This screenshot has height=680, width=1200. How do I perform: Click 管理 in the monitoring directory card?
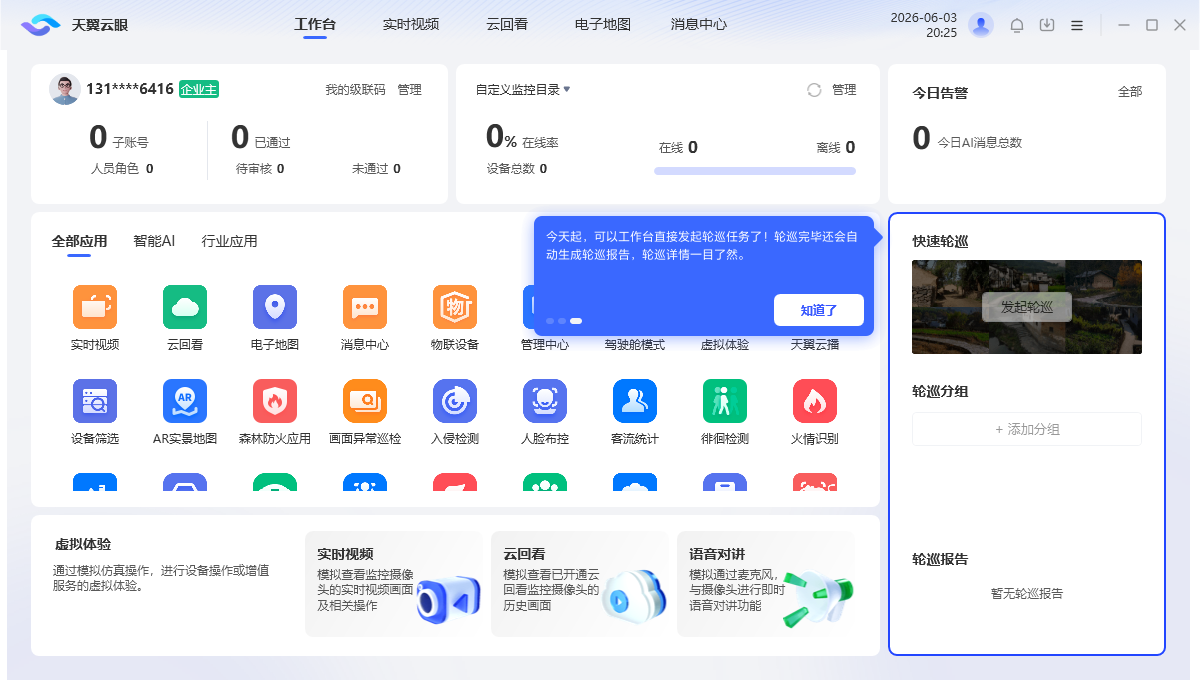pyautogui.click(x=844, y=90)
